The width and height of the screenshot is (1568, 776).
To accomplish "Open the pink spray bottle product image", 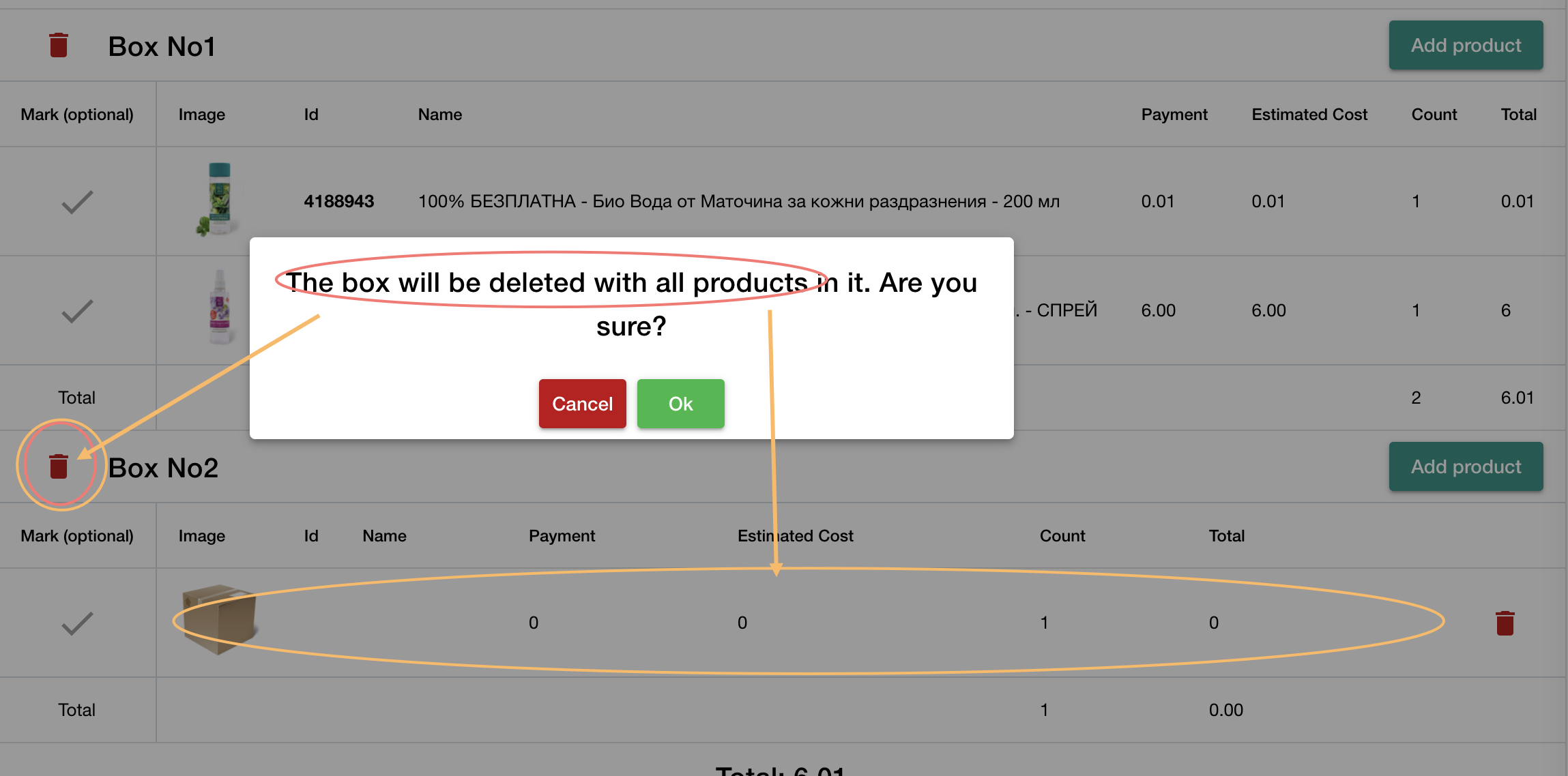I will tap(220, 308).
